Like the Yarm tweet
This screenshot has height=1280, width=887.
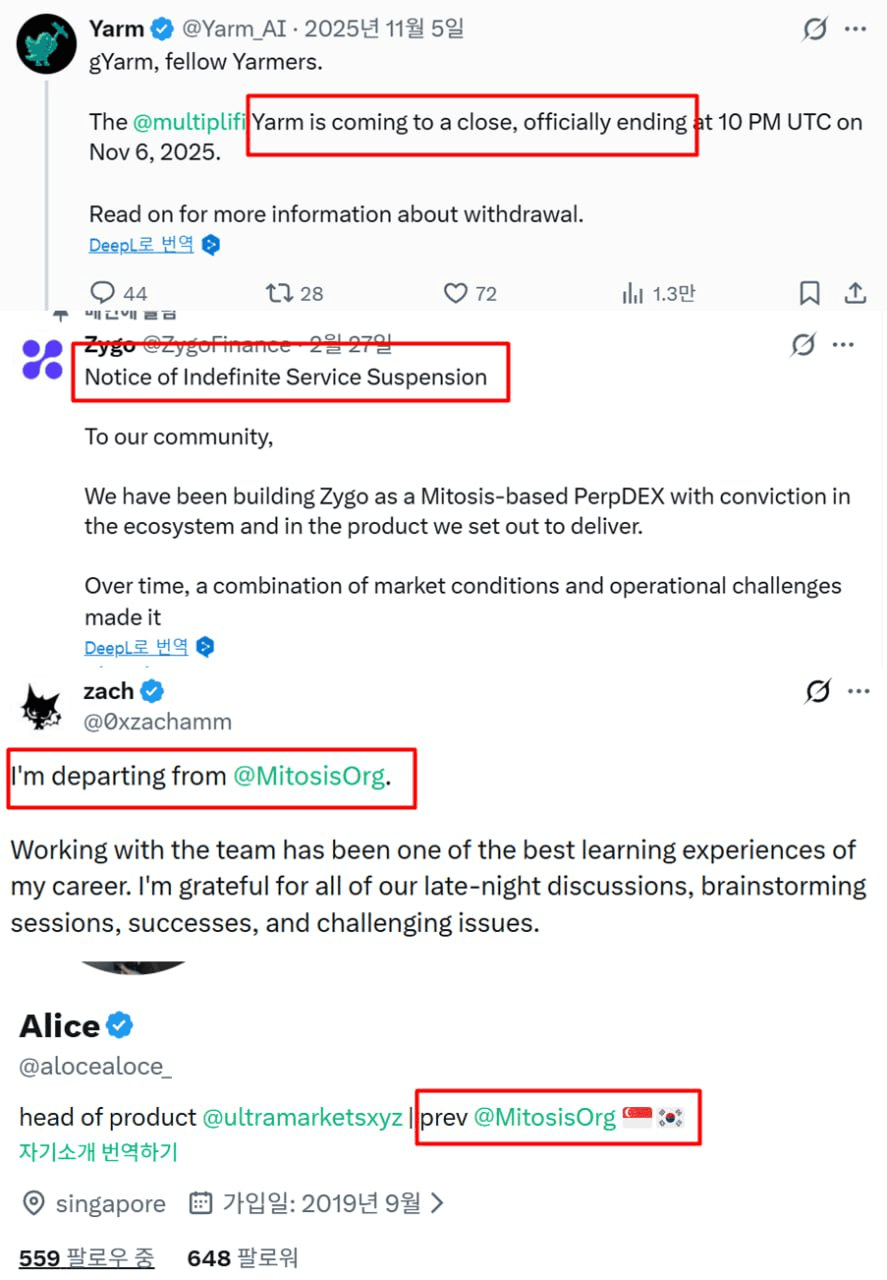[x=456, y=293]
